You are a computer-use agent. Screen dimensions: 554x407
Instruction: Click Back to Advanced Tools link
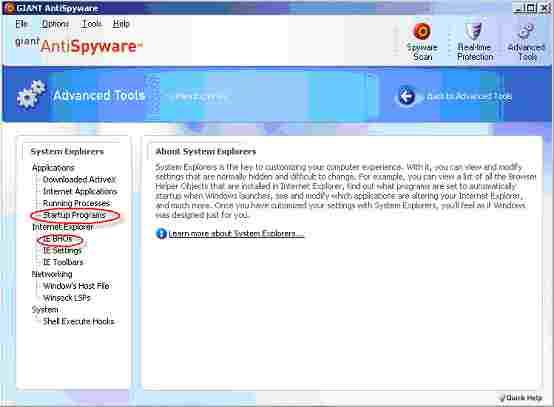coord(469,96)
